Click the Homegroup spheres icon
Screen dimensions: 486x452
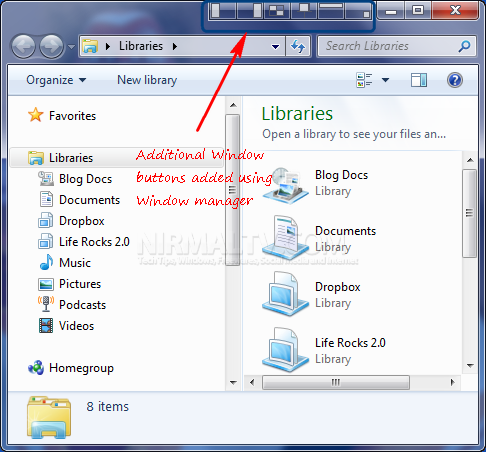[x=36, y=368]
